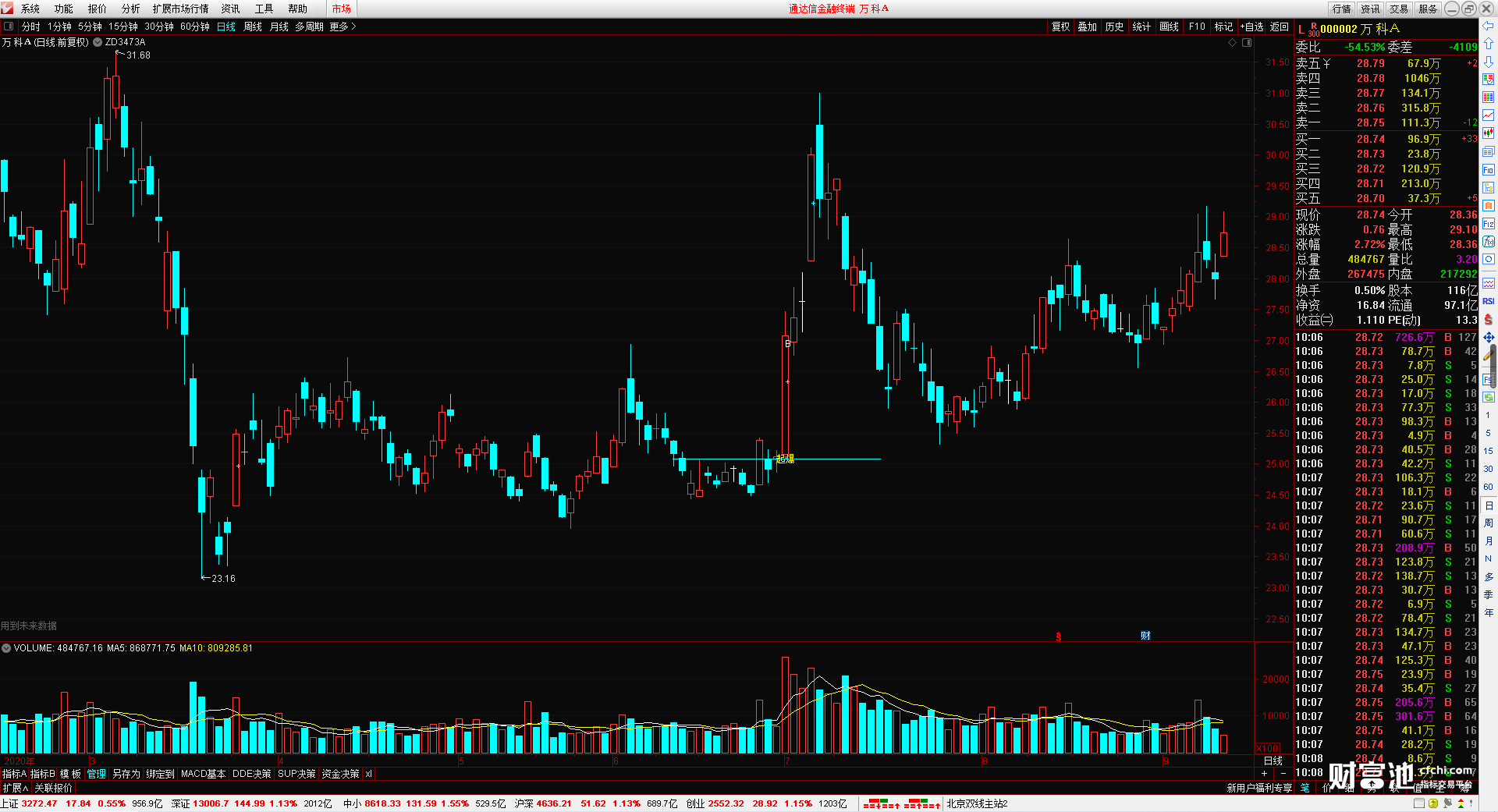This screenshot has width=1498, height=812.
Task: Open the tree structure sidebar icon
Action: coord(1489,187)
